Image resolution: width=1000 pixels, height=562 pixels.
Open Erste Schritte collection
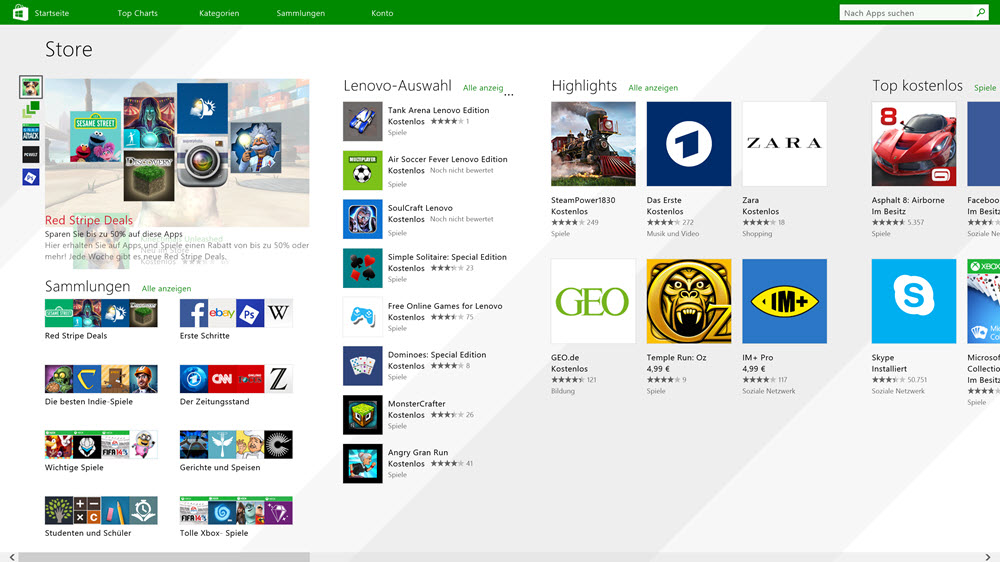pyautogui.click(x=236, y=320)
